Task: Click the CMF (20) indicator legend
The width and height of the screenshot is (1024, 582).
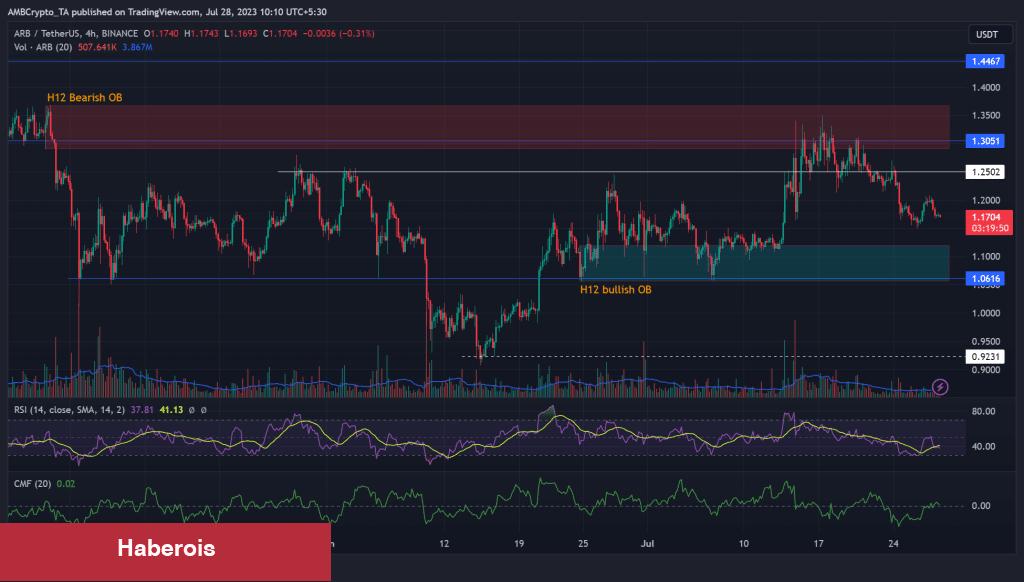Action: (x=33, y=483)
